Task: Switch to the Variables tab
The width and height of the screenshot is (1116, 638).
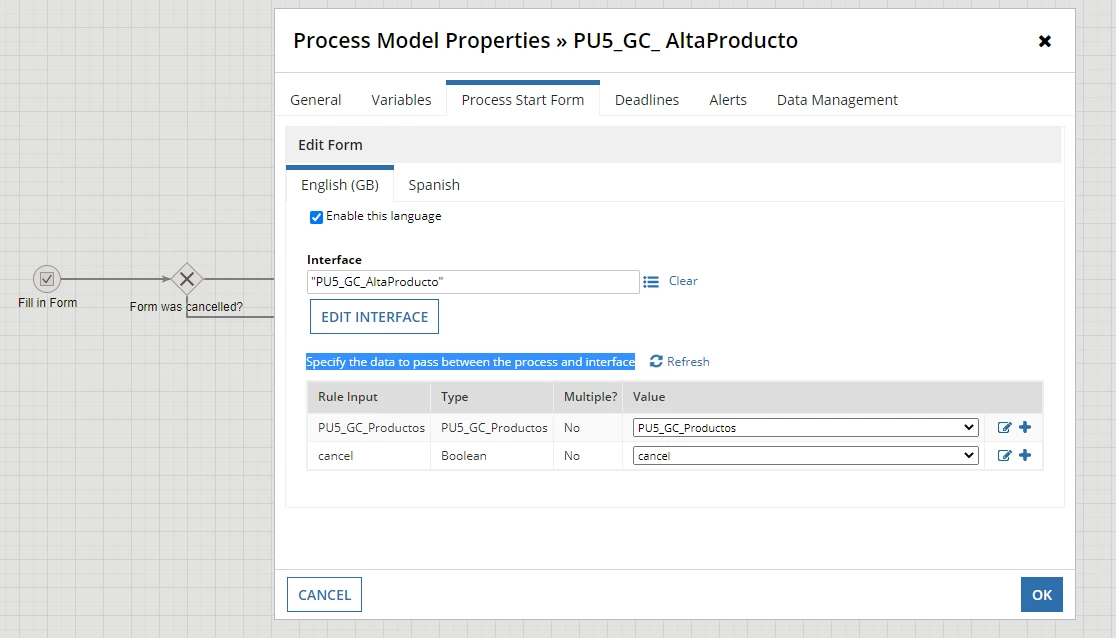Action: [401, 100]
